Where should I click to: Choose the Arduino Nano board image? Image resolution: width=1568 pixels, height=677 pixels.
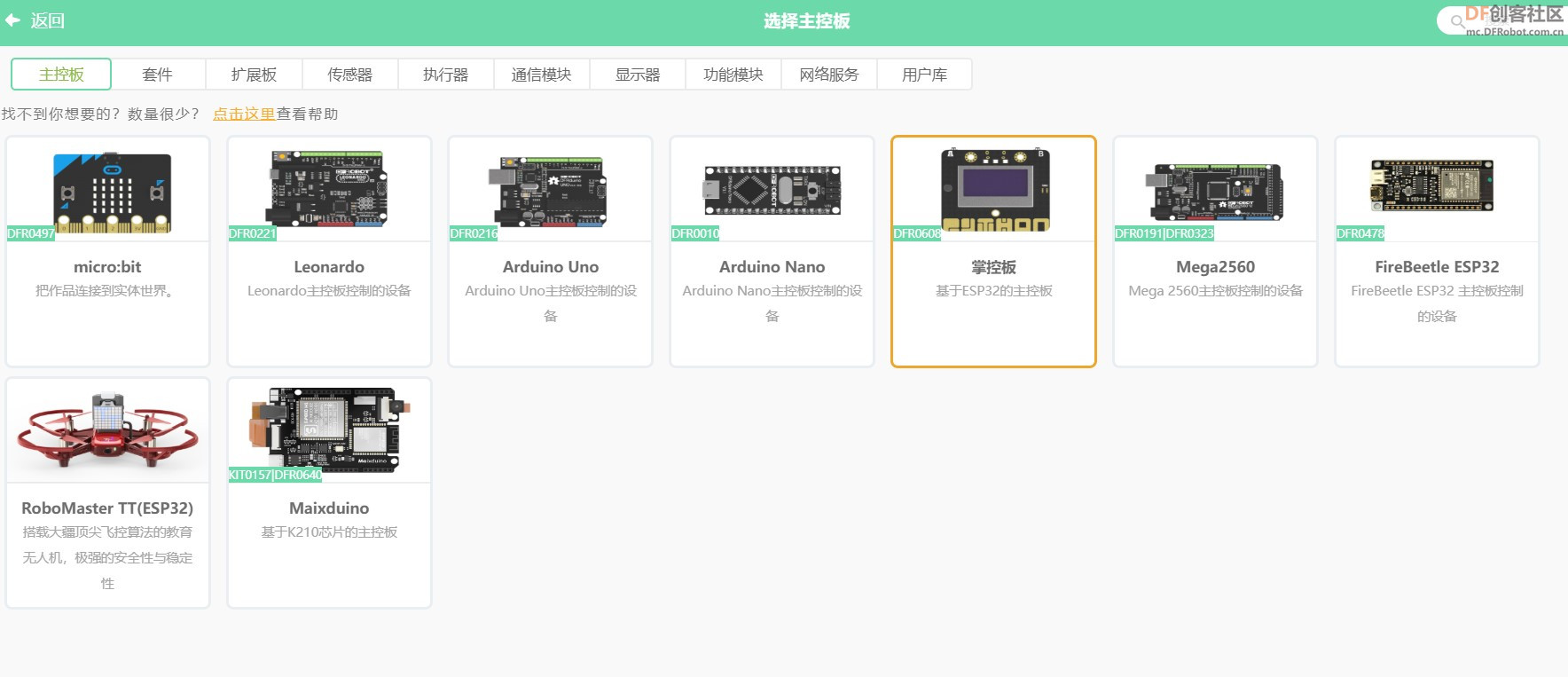(772, 190)
